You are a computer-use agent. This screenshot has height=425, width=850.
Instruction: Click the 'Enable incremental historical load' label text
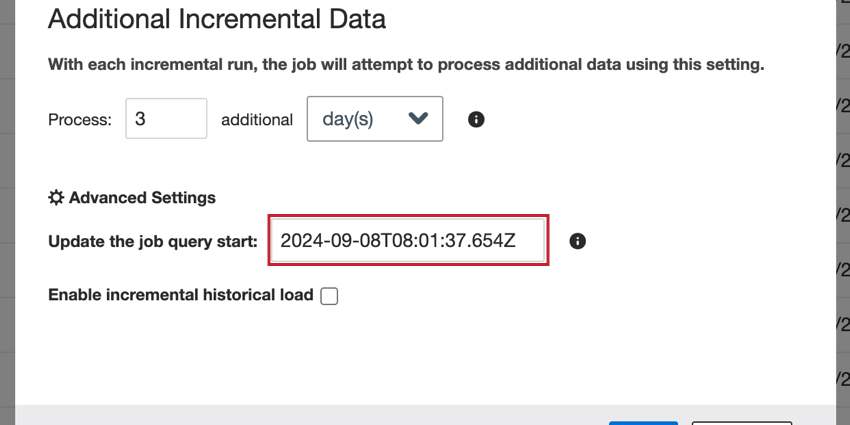[x=180, y=295]
